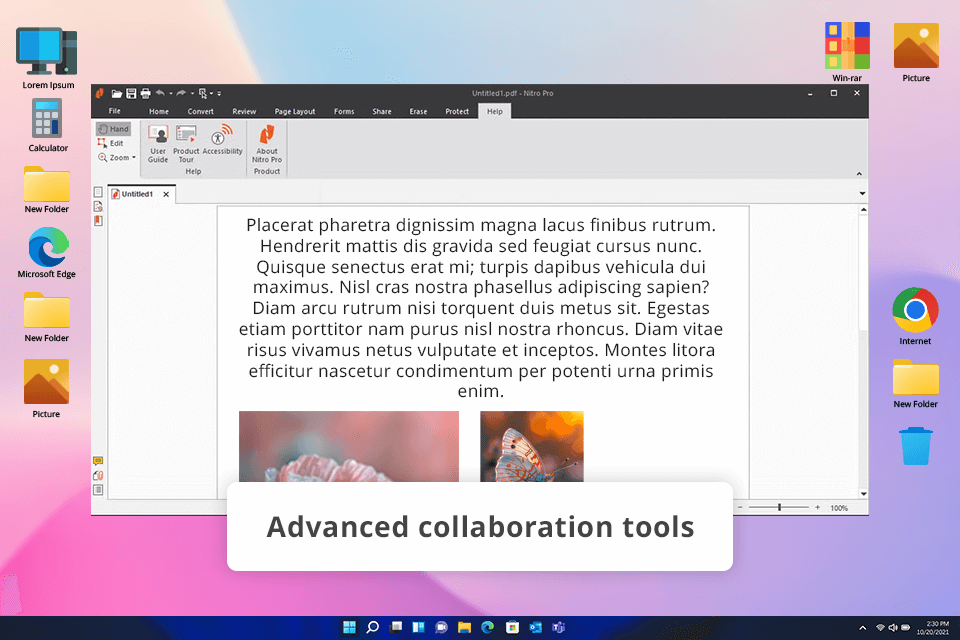Click the Help ribbon tab
The width and height of the screenshot is (960, 640).
495,111
